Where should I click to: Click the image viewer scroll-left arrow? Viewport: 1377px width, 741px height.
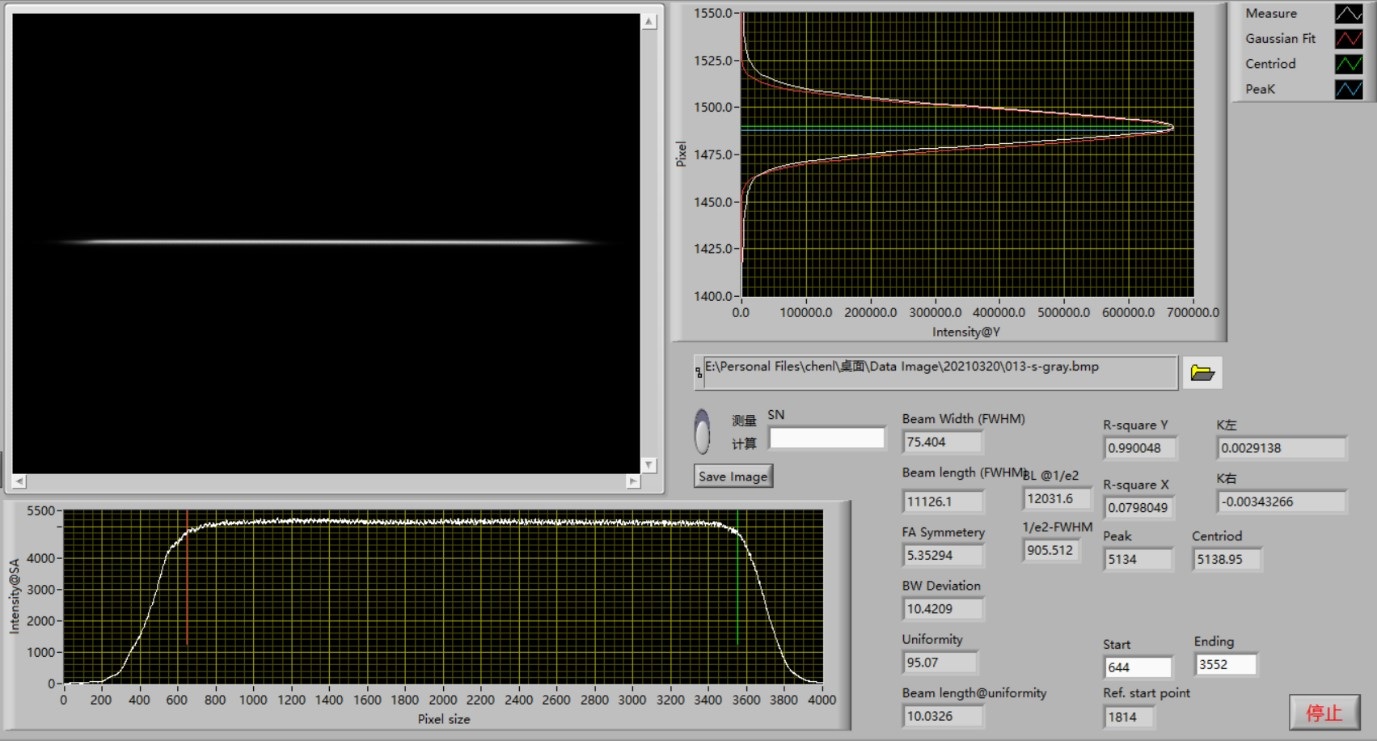coord(19,482)
